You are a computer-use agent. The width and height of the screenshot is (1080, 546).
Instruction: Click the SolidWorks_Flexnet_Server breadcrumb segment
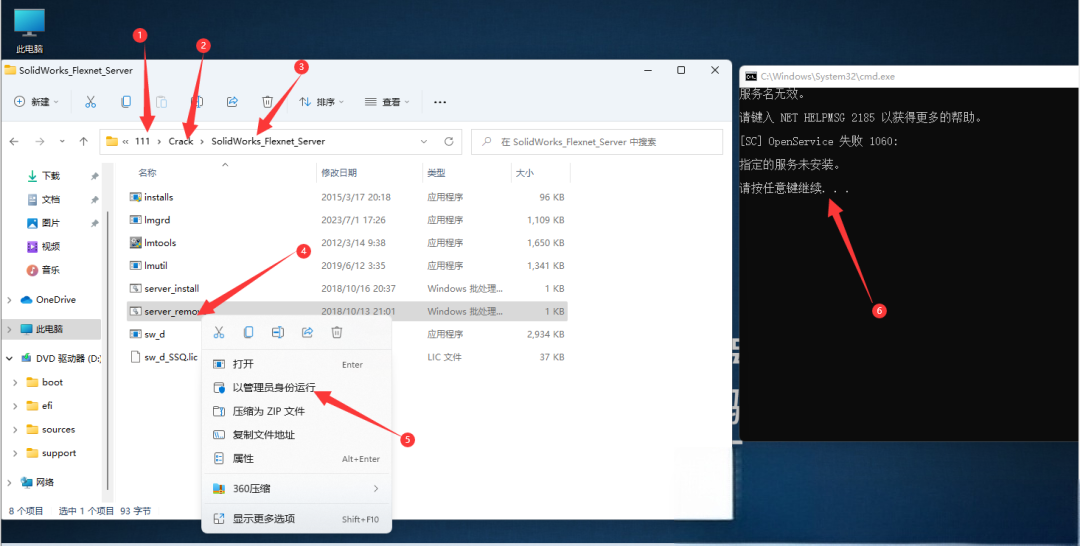(268, 141)
